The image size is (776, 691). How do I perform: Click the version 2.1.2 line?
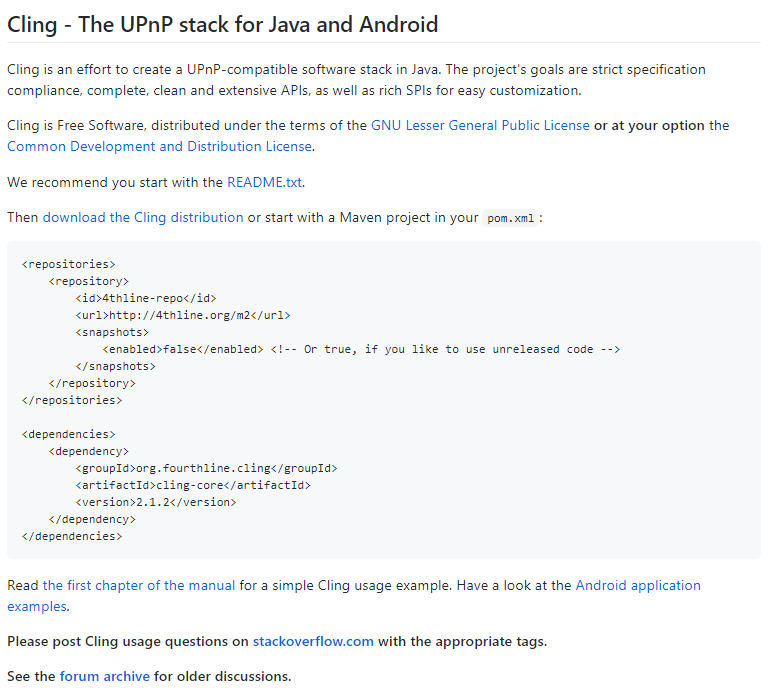coord(156,502)
